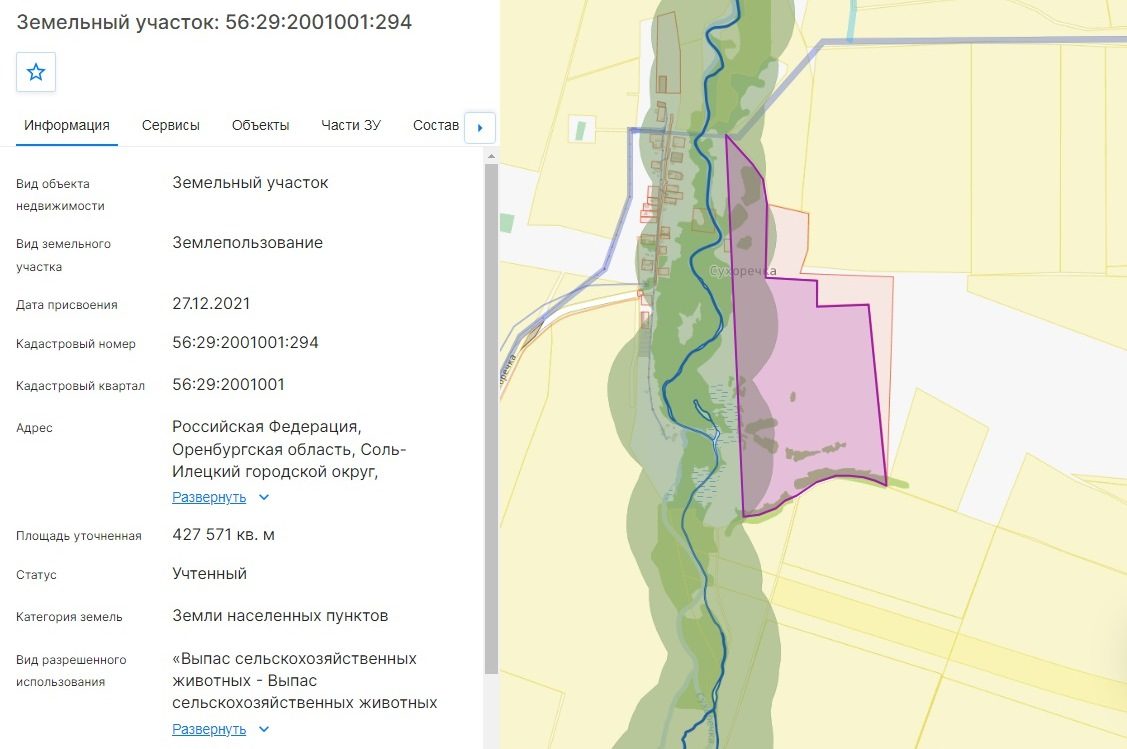Expand address using chevron beside Развернуть
This screenshot has width=1127, height=749.
(264, 497)
